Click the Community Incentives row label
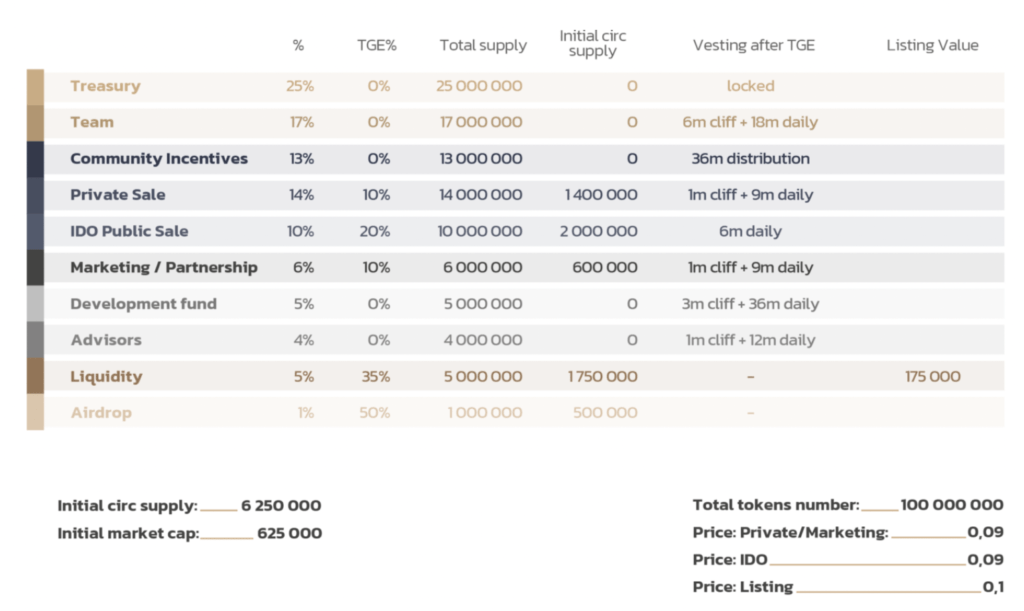1024x611 pixels. coord(159,159)
